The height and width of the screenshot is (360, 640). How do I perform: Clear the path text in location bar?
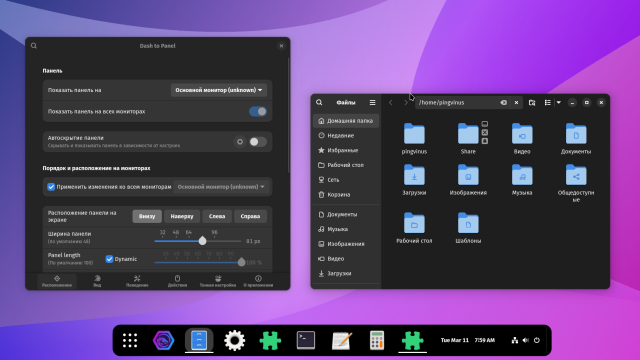point(504,102)
